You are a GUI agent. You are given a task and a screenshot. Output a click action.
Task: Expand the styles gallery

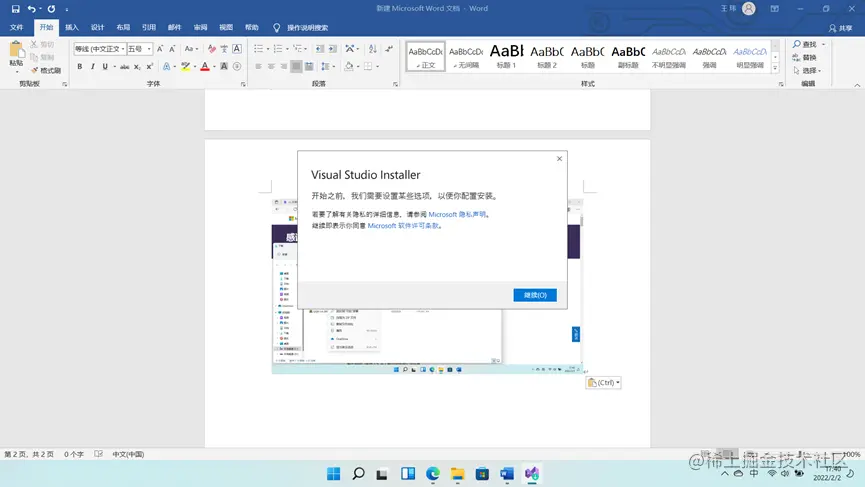[x=775, y=68]
